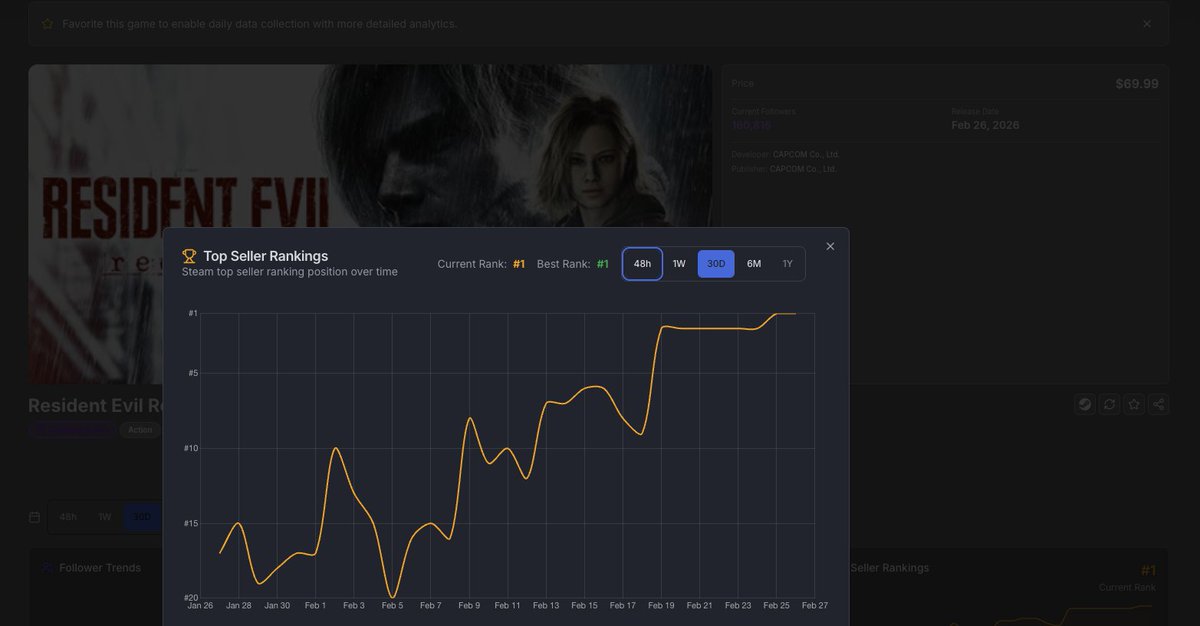This screenshot has width=1200, height=626.
Task: Click the developer CAPCOM Co., Ltd. text
Action: tap(806, 154)
